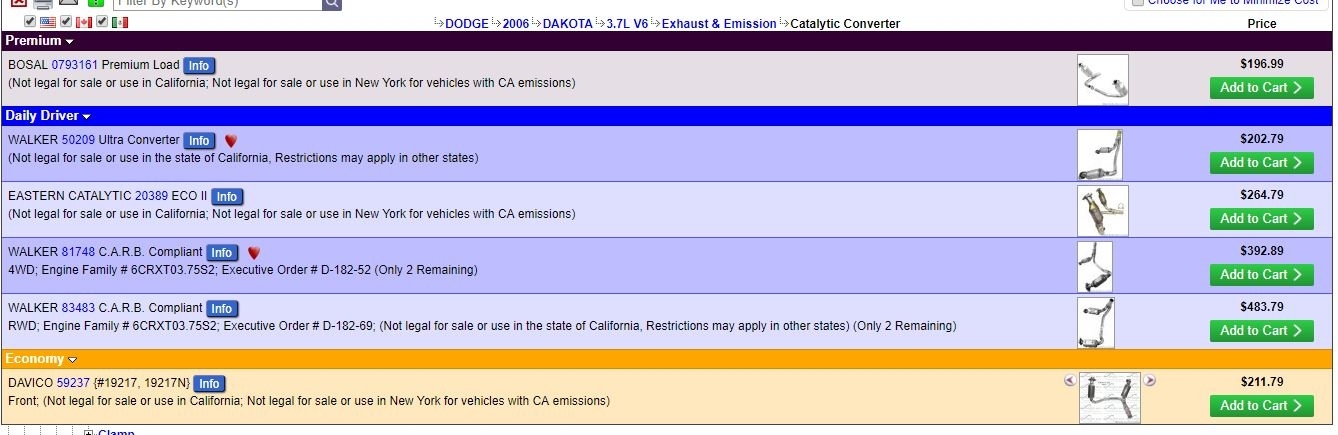1338x435 pixels.
Task: Click the heart icon beside Walker 50209
Action: point(231,141)
